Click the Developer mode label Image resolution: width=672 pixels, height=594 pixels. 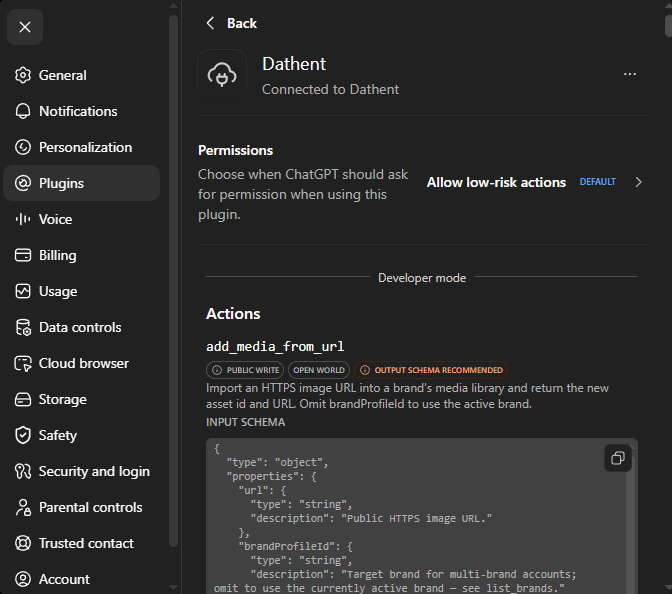tap(422, 278)
